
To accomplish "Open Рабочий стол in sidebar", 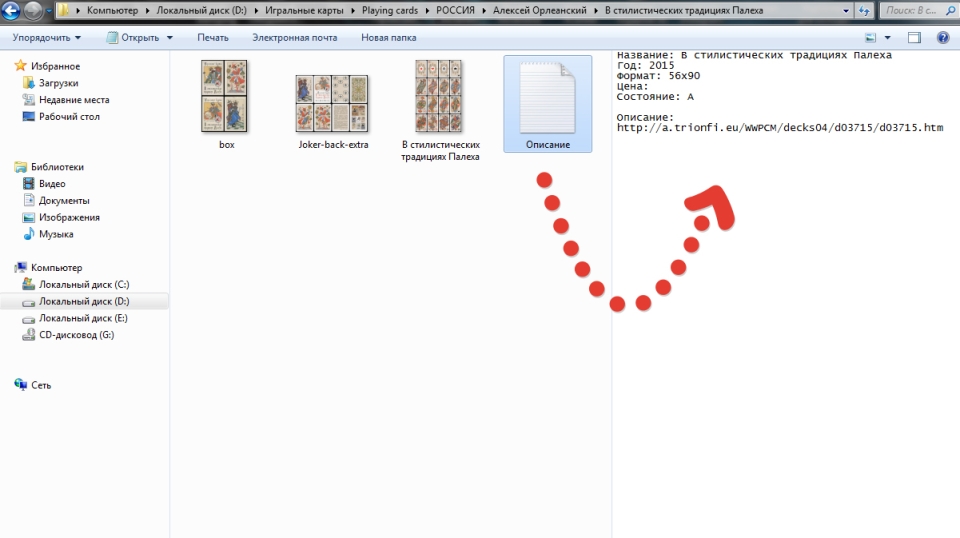I will (69, 116).
